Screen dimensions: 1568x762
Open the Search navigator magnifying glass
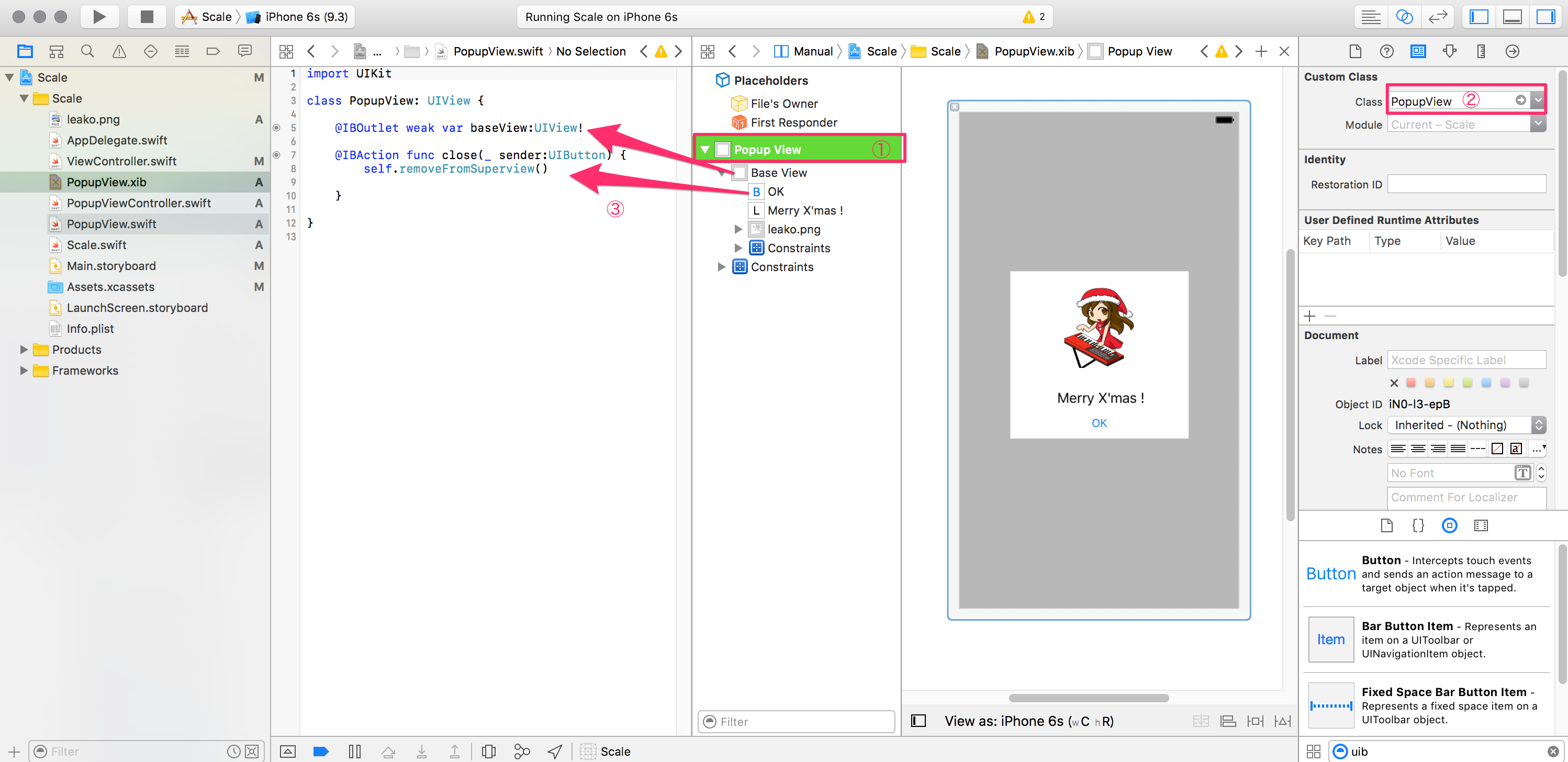point(87,51)
